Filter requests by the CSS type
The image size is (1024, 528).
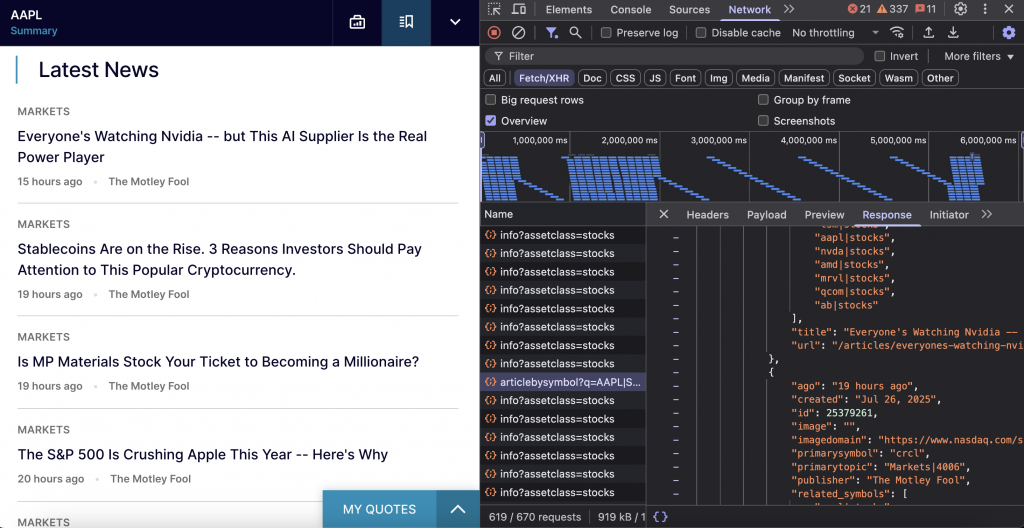pos(625,78)
